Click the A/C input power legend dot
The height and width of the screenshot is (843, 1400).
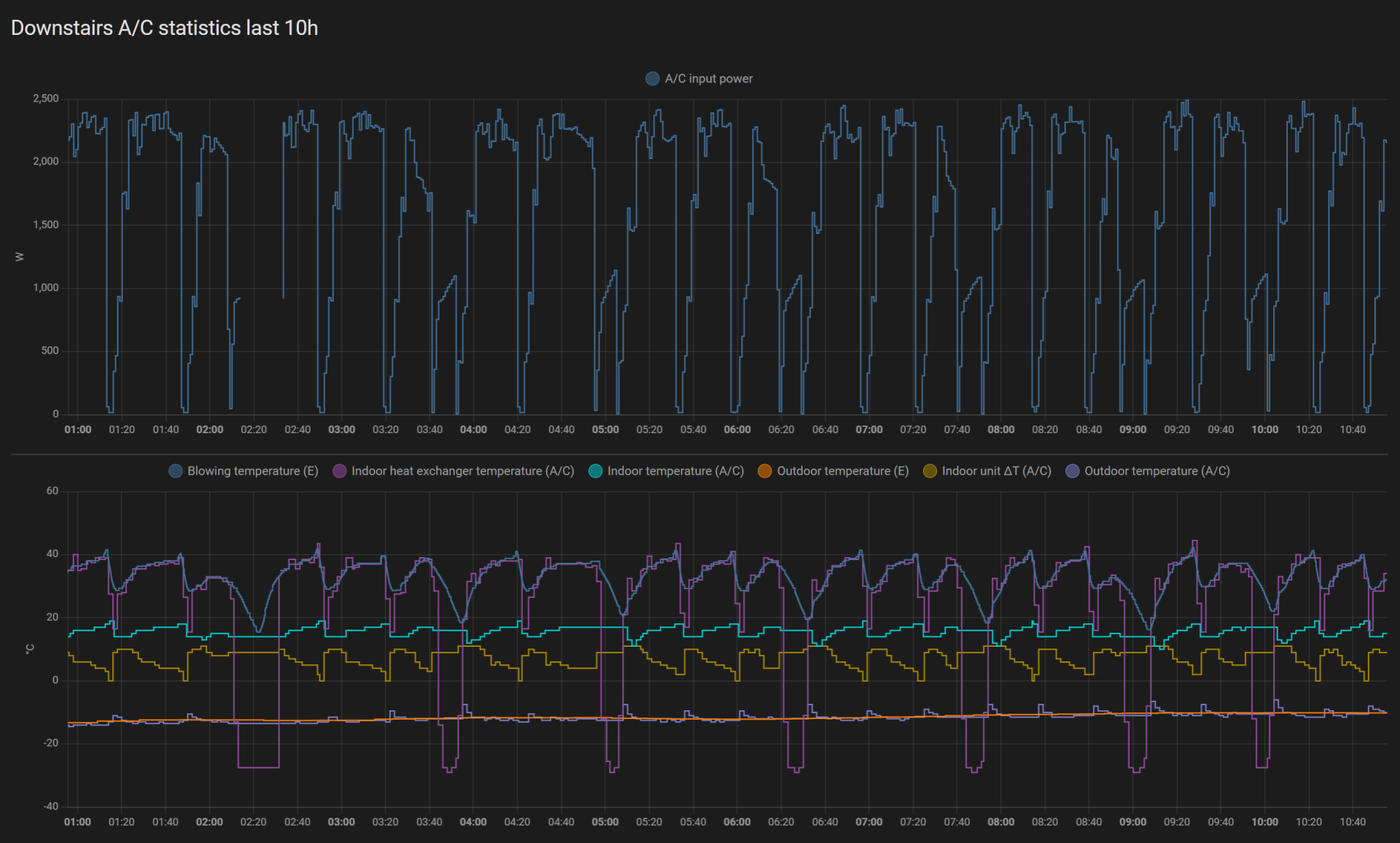(653, 79)
